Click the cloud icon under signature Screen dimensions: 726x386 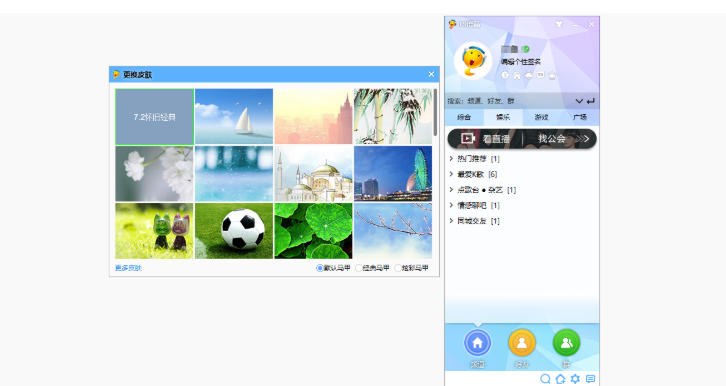(x=528, y=75)
